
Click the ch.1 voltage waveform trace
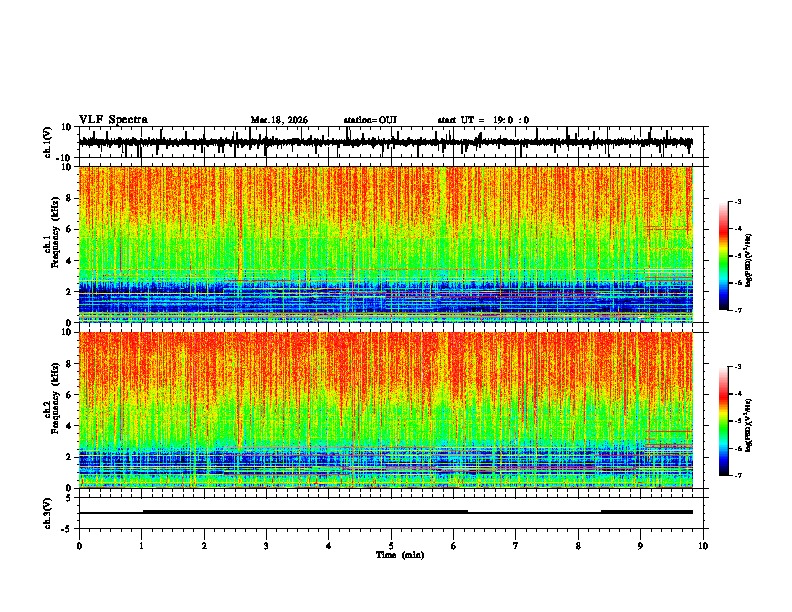coord(386,142)
